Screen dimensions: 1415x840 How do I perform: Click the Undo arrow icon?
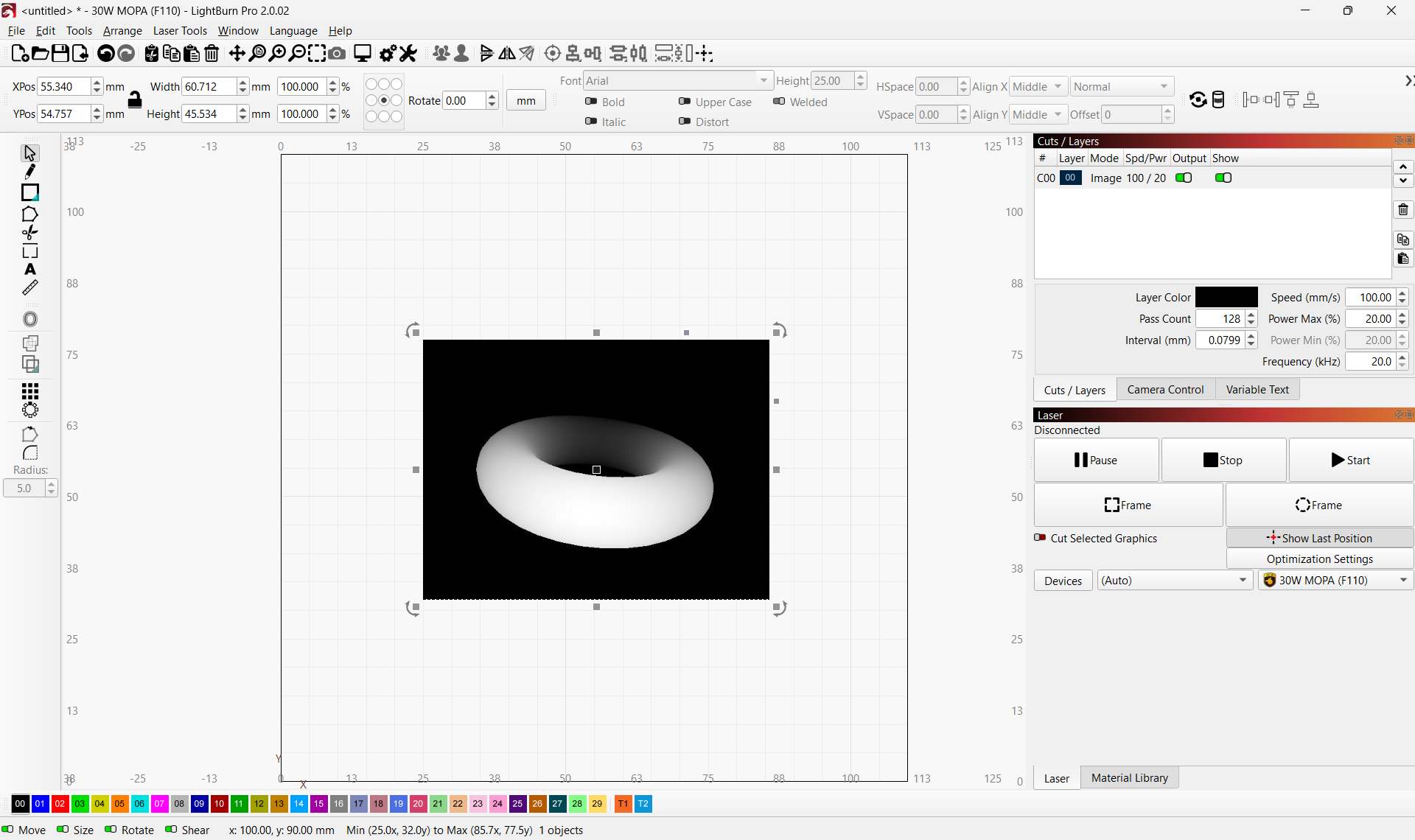coord(105,53)
